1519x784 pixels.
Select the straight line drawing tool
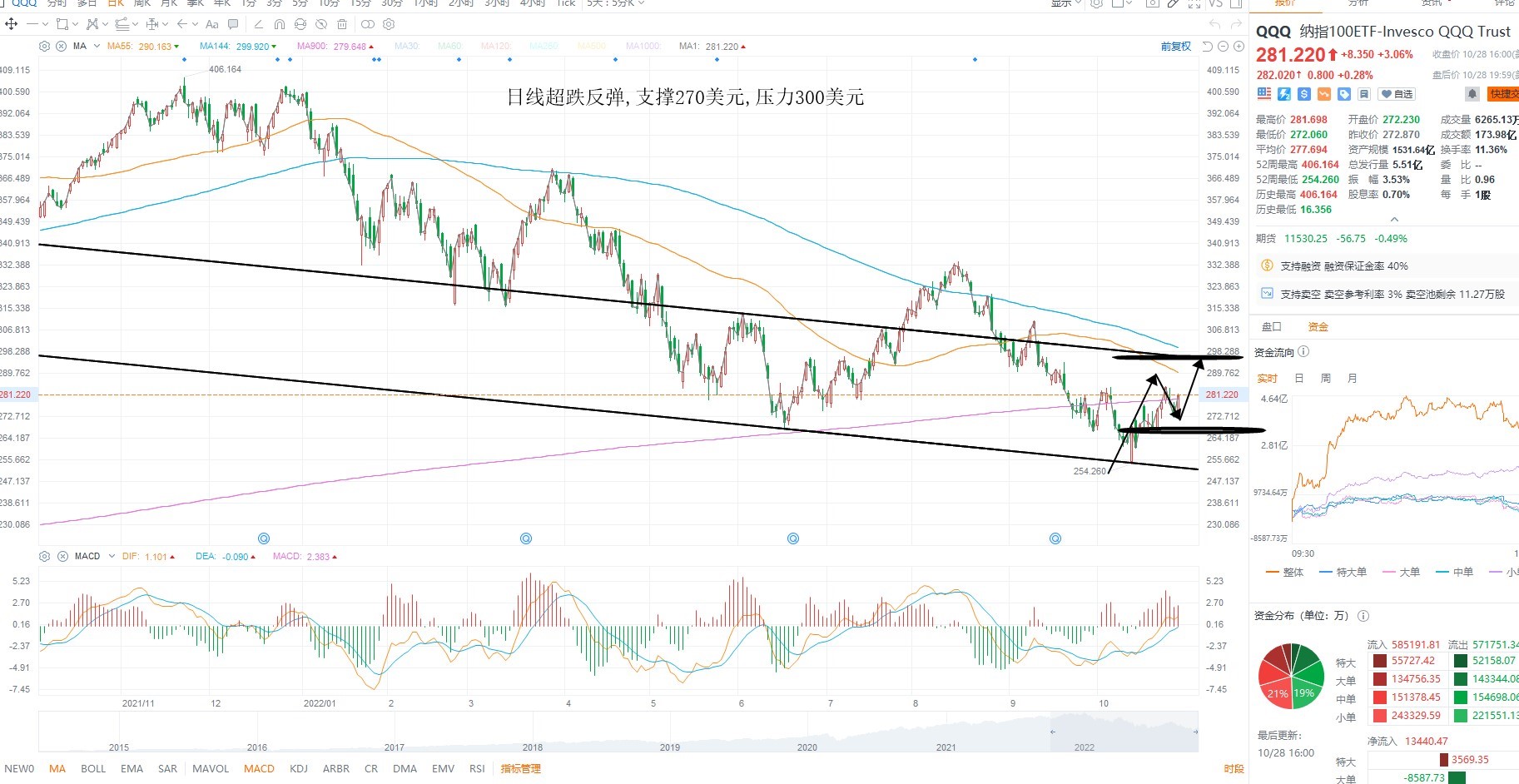32,24
